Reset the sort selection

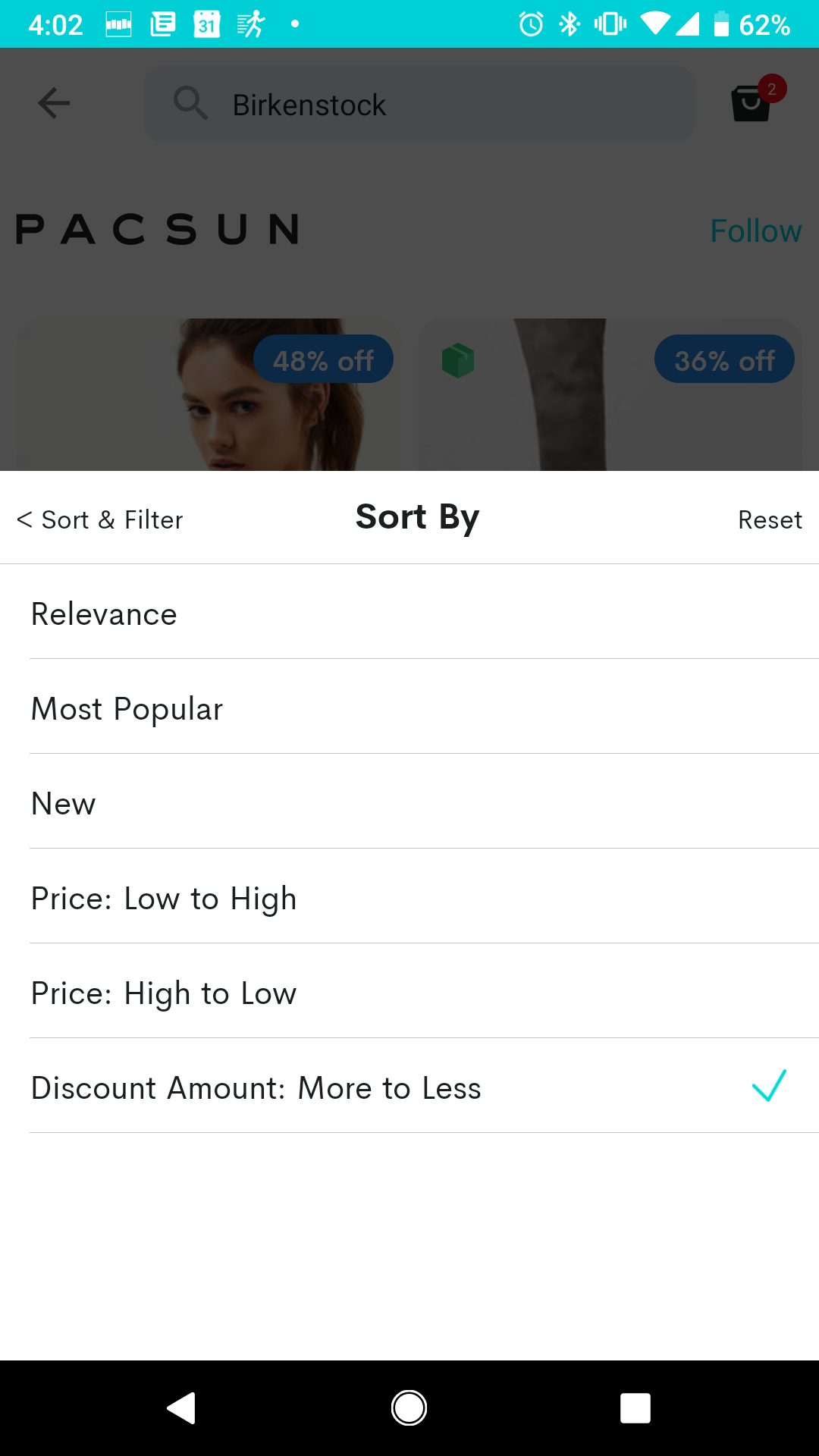tap(770, 520)
